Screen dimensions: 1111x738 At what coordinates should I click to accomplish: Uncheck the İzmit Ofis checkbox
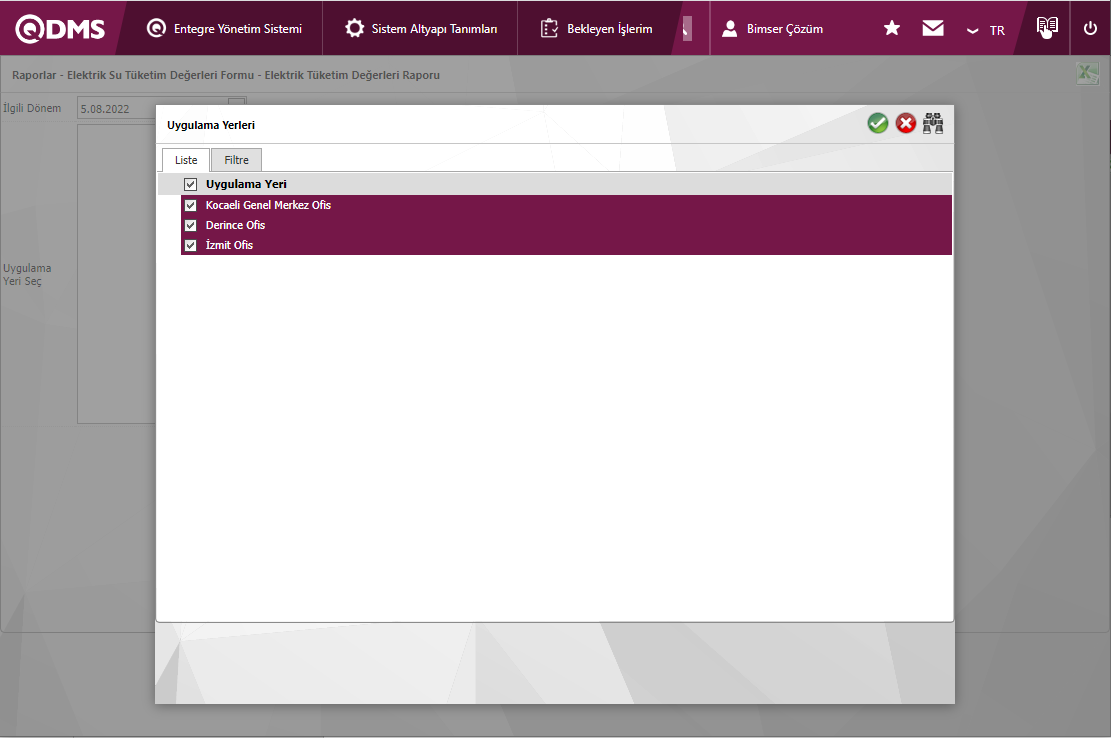(190, 245)
